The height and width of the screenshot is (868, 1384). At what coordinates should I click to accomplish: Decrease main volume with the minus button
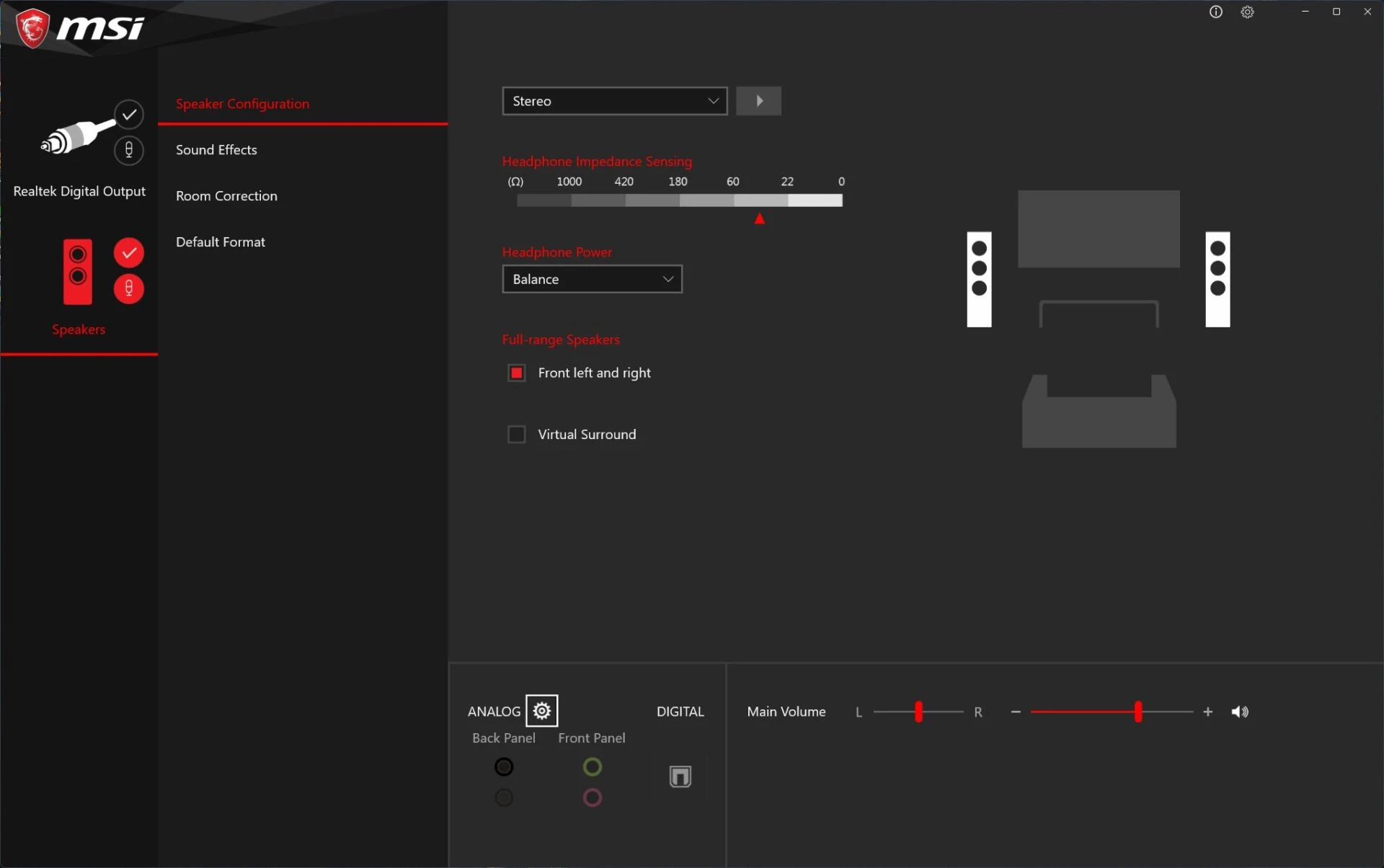(x=1016, y=712)
